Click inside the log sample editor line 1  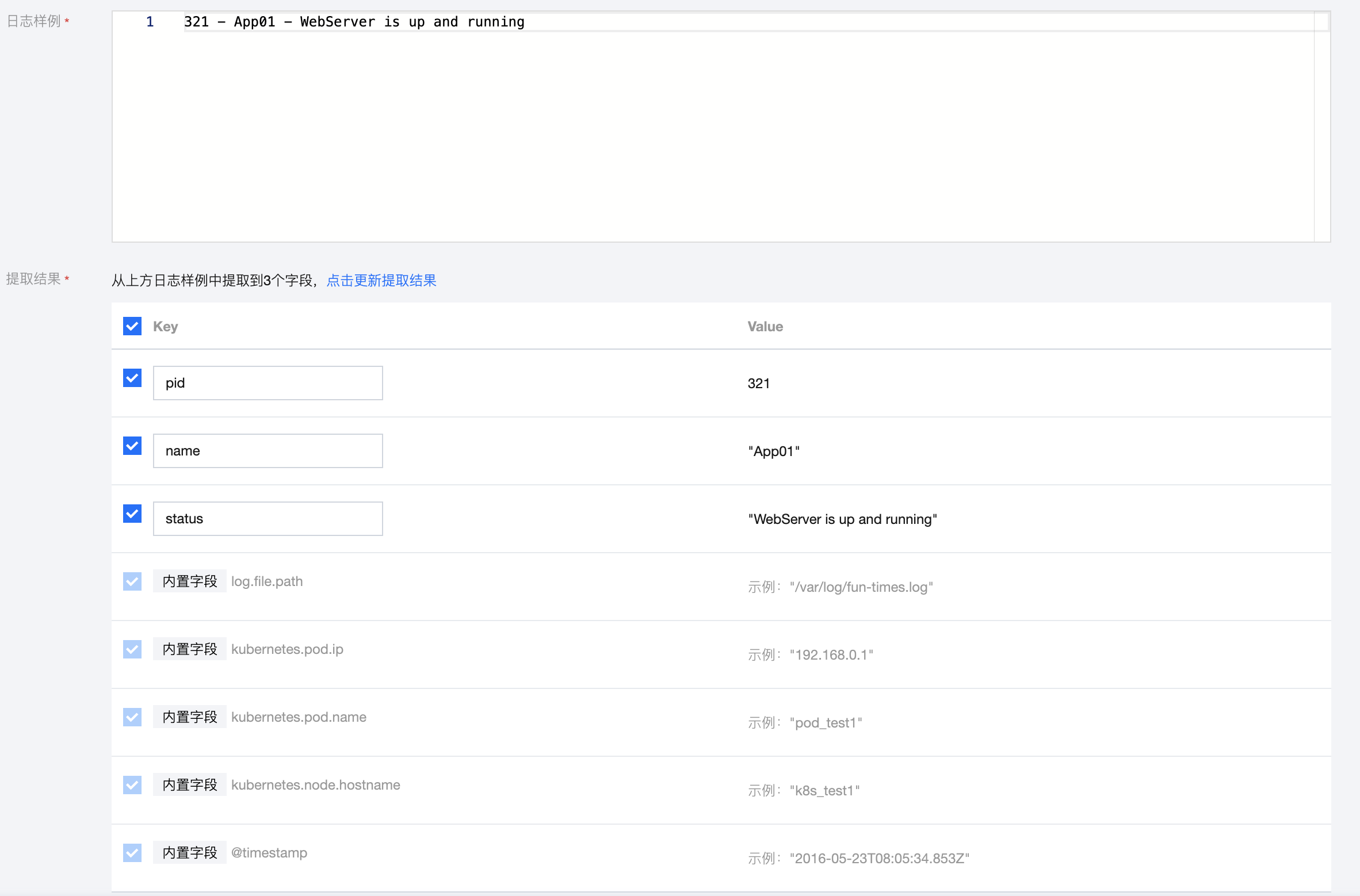[354, 22]
